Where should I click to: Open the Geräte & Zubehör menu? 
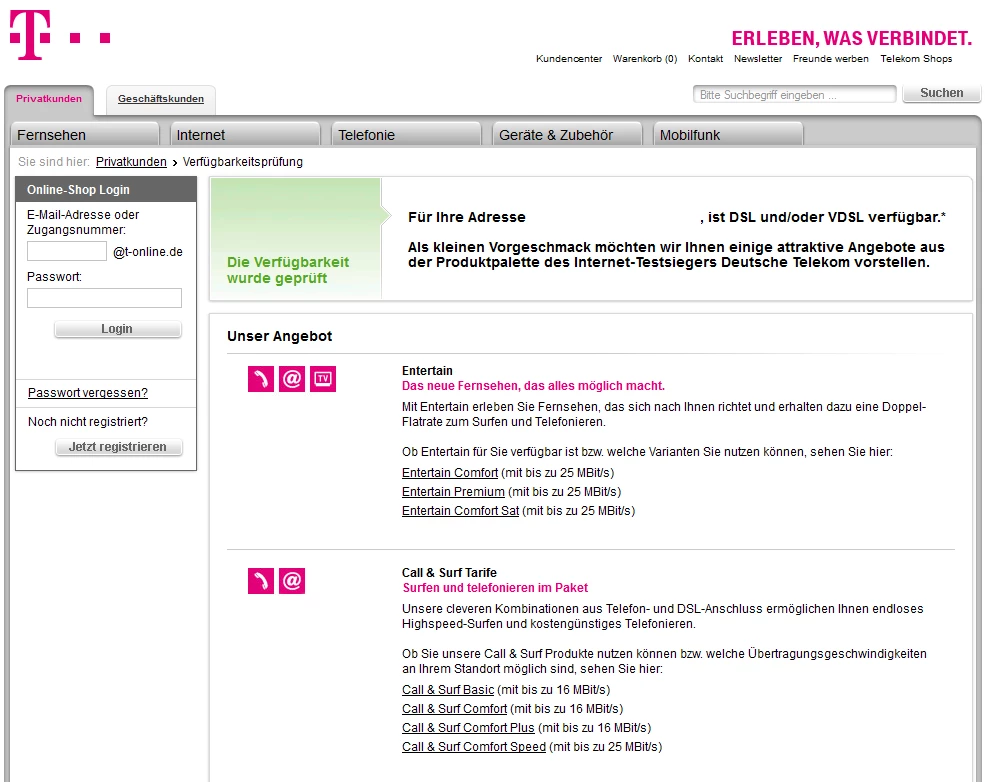pos(567,135)
